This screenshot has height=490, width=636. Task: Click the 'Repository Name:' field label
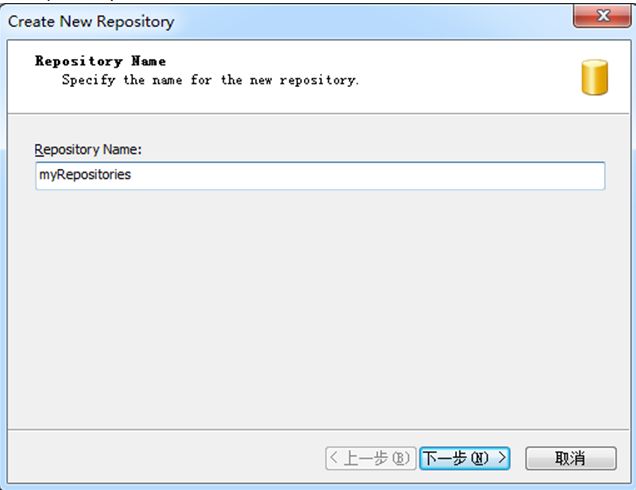click(88, 149)
